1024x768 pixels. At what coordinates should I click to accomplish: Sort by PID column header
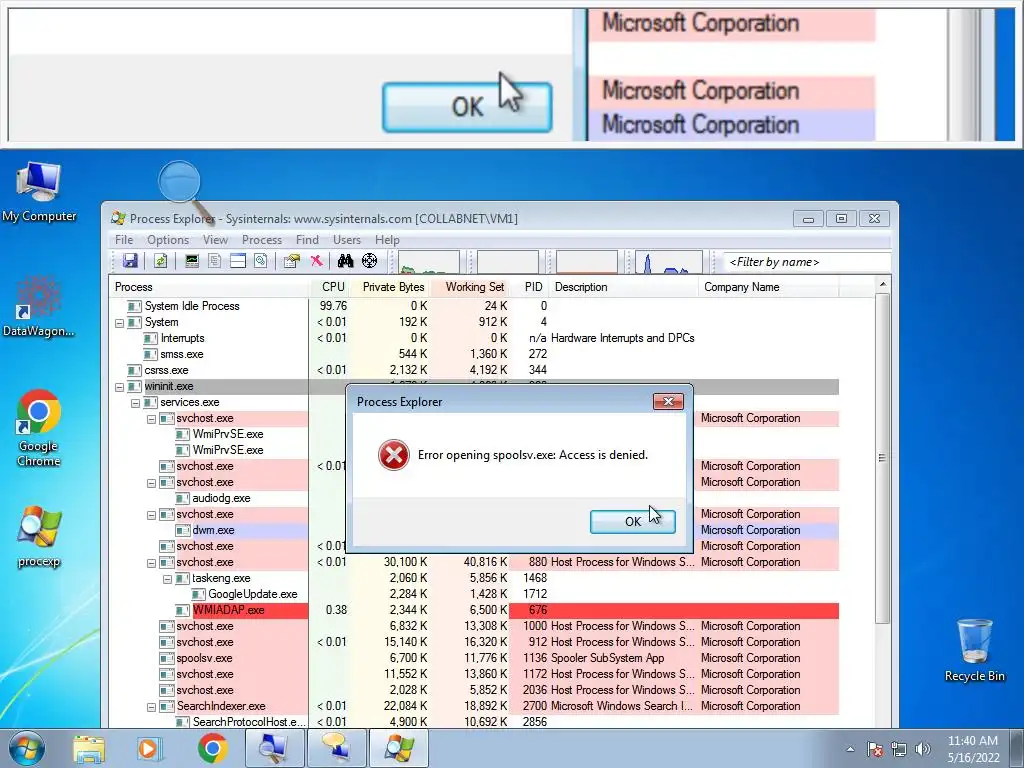click(530, 287)
